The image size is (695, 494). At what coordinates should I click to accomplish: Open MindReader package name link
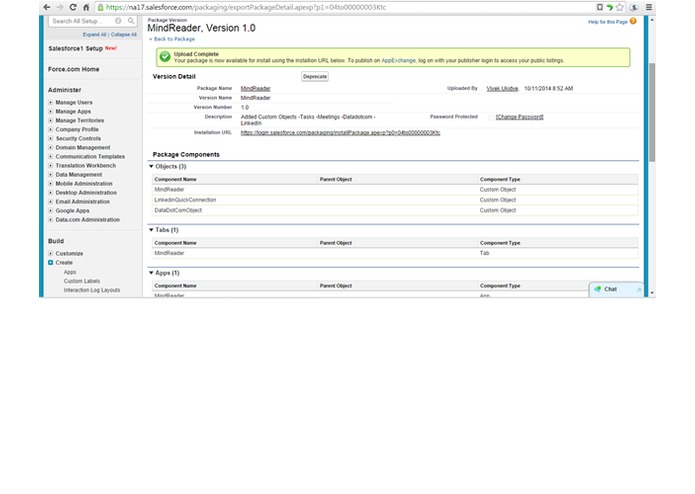(255, 89)
